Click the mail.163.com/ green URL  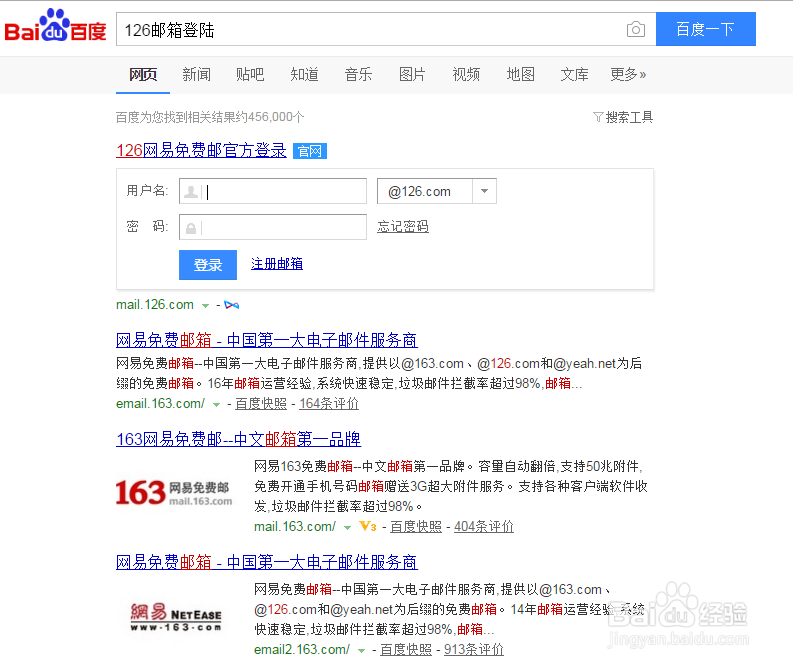pyautogui.click(x=295, y=526)
